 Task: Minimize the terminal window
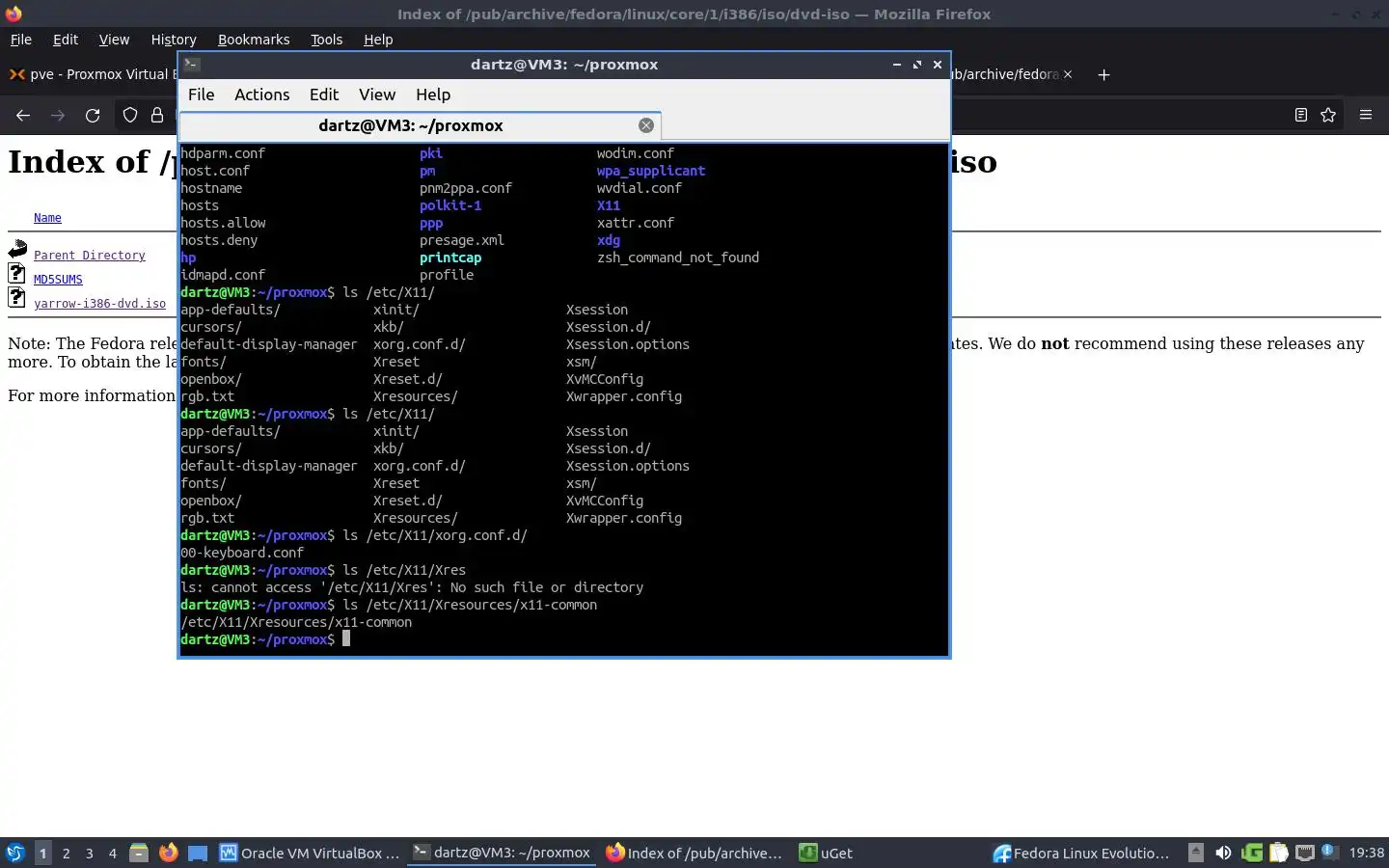897,65
